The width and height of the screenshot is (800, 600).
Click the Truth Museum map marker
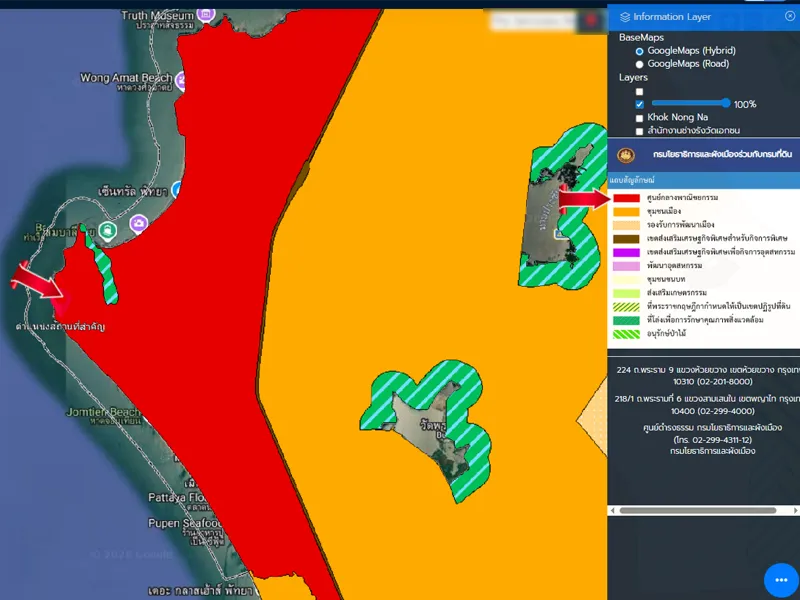point(205,15)
